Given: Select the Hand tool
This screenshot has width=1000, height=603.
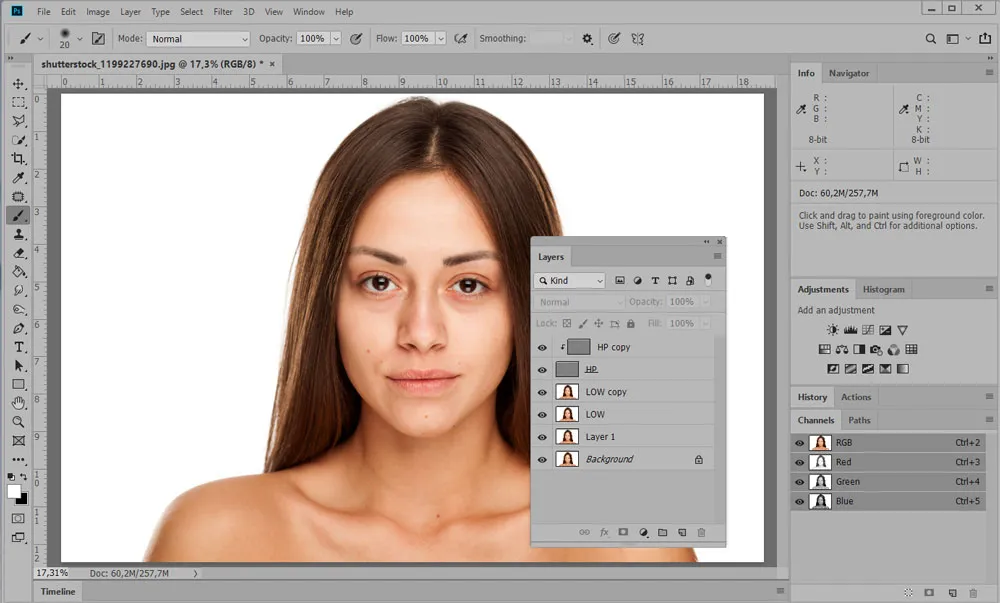Looking at the screenshot, I should tap(18, 403).
